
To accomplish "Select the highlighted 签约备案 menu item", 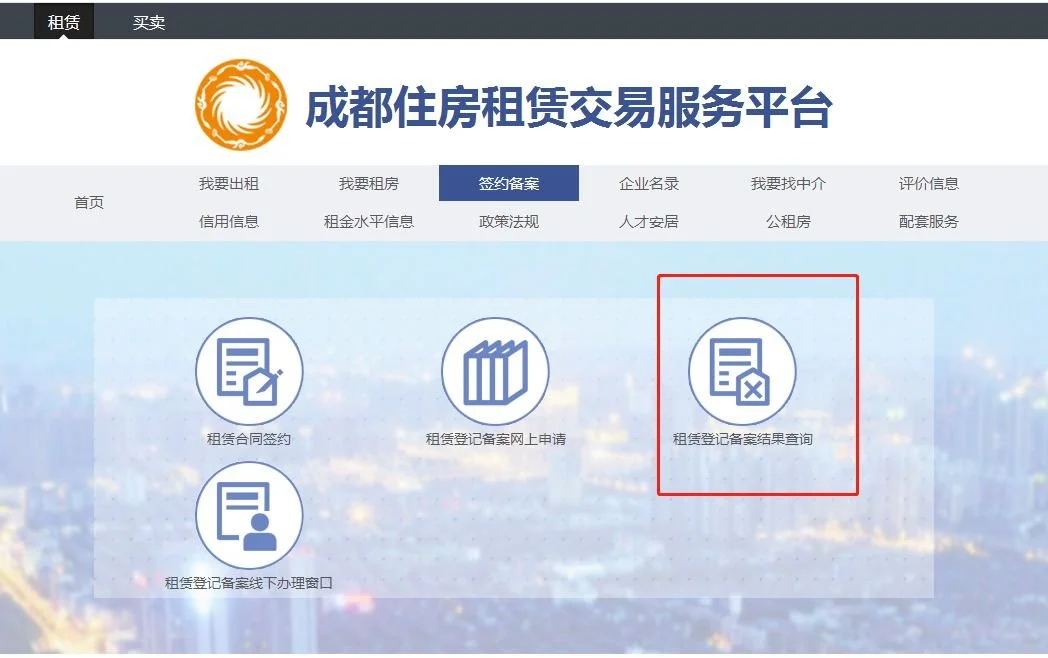I will tap(509, 183).
